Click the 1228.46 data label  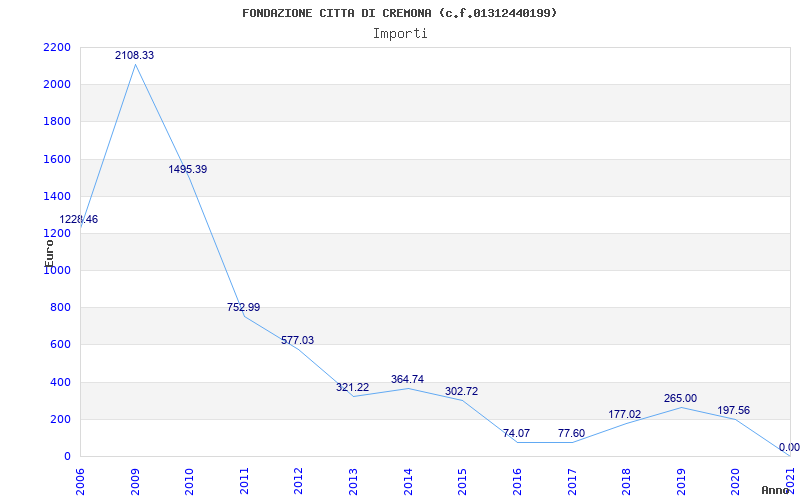[x=79, y=220]
